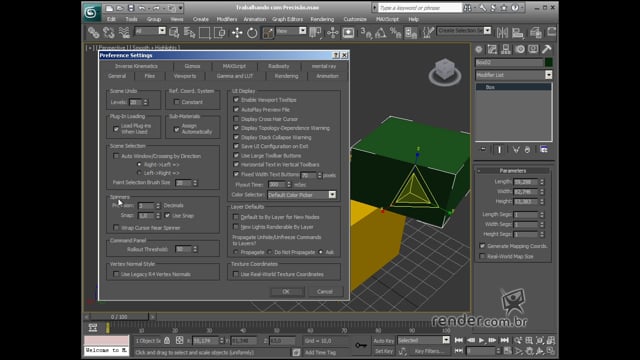Open the reference coordinate system dropdown
This screenshot has height=360, width=640.
302,31
